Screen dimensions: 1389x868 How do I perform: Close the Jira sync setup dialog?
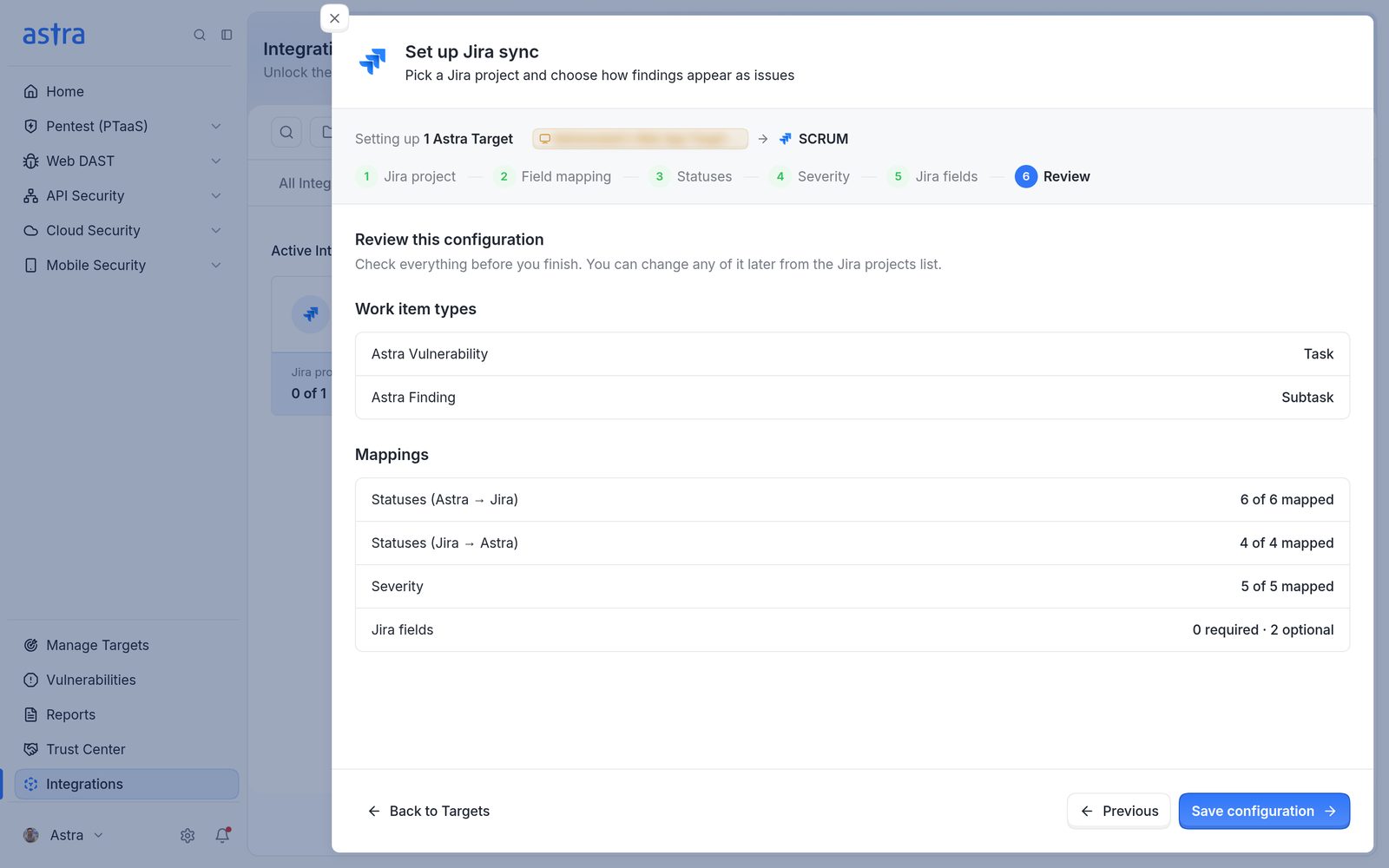tap(334, 18)
